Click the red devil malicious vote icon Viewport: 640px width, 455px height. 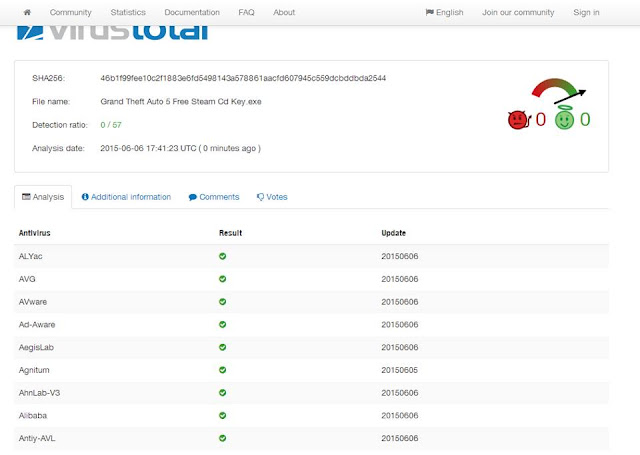pyautogui.click(x=519, y=120)
